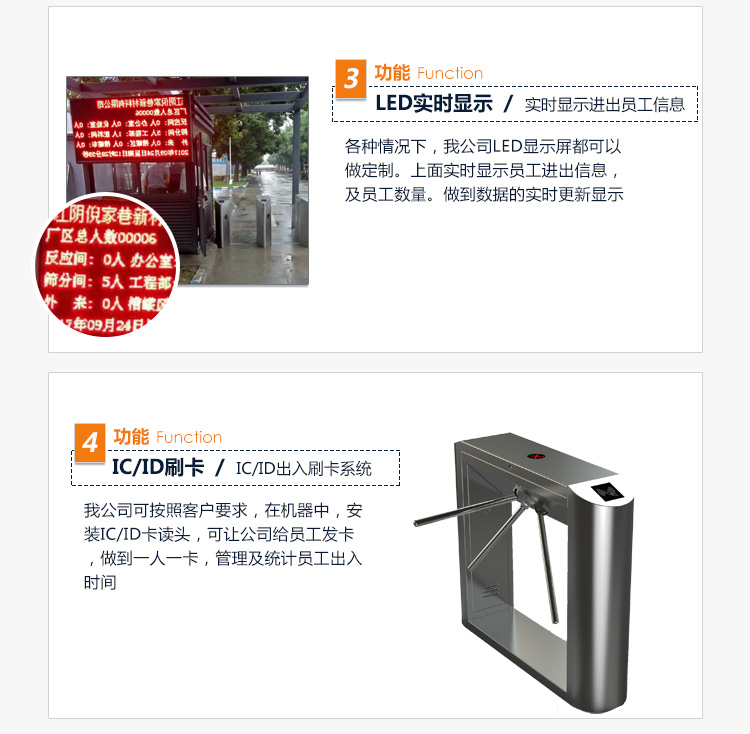Click the circular magnified LED sign close-up
This screenshot has width=750, height=734.
[x=107, y=265]
